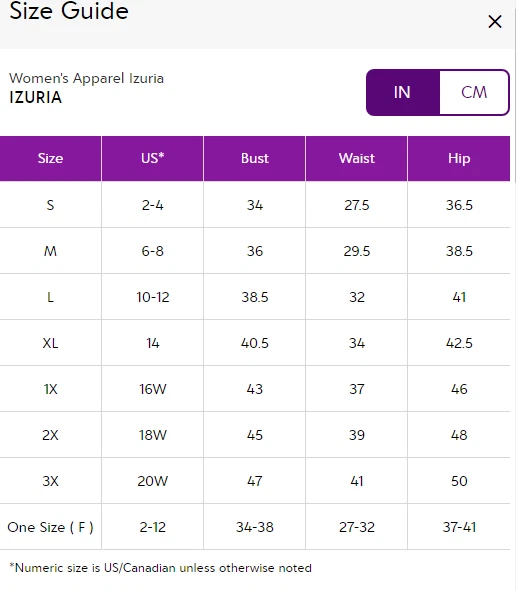
Task: Click the 16W US size cell
Action: point(152,389)
